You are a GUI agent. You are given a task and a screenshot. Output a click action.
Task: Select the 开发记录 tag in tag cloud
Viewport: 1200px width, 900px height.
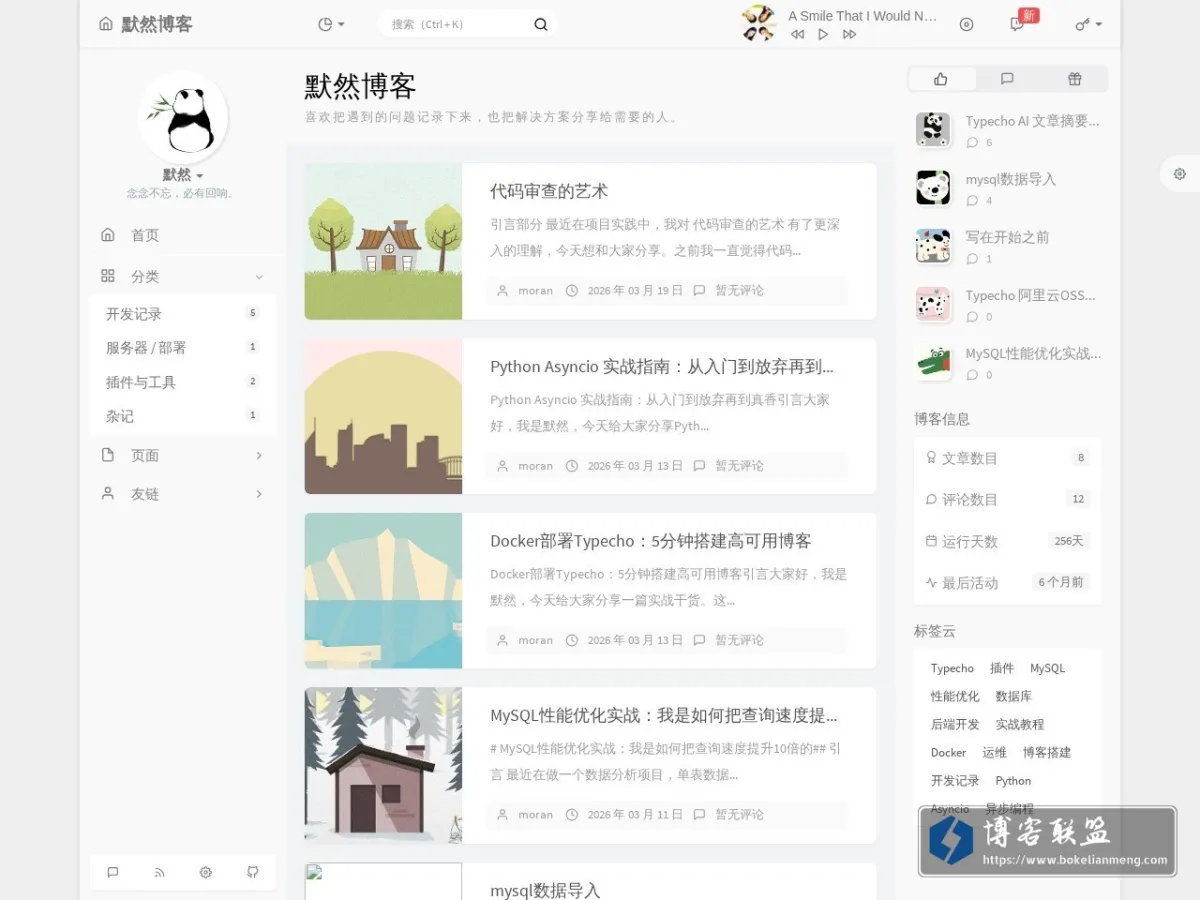click(955, 780)
